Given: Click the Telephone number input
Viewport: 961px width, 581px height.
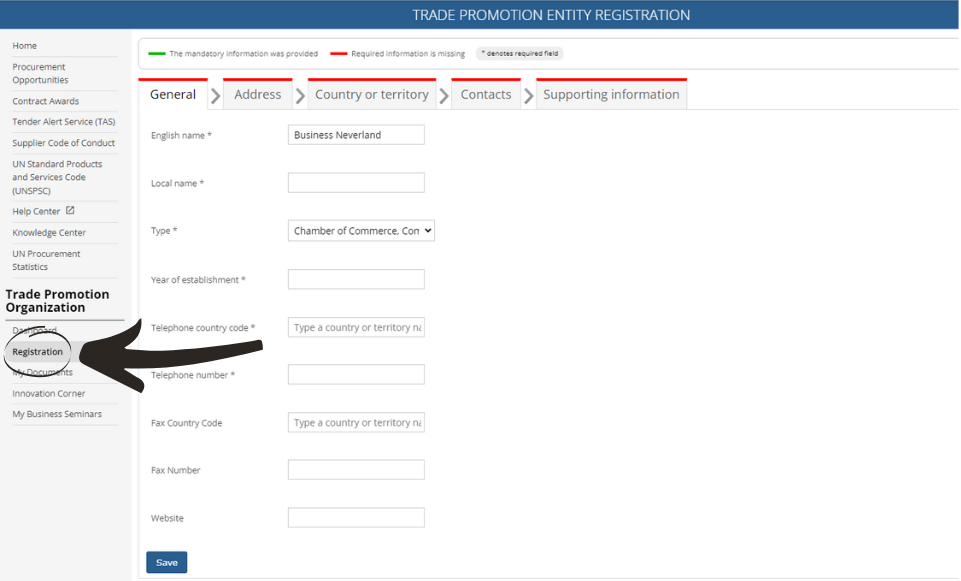Looking at the screenshot, I should click(x=356, y=374).
